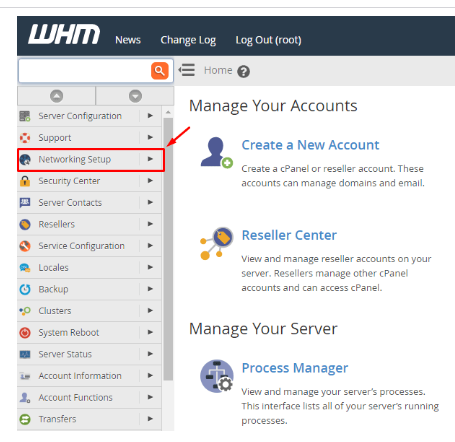This screenshot has width=455, height=442.
Task: Click the Service Configuration wrench icon
Action: pos(25,246)
